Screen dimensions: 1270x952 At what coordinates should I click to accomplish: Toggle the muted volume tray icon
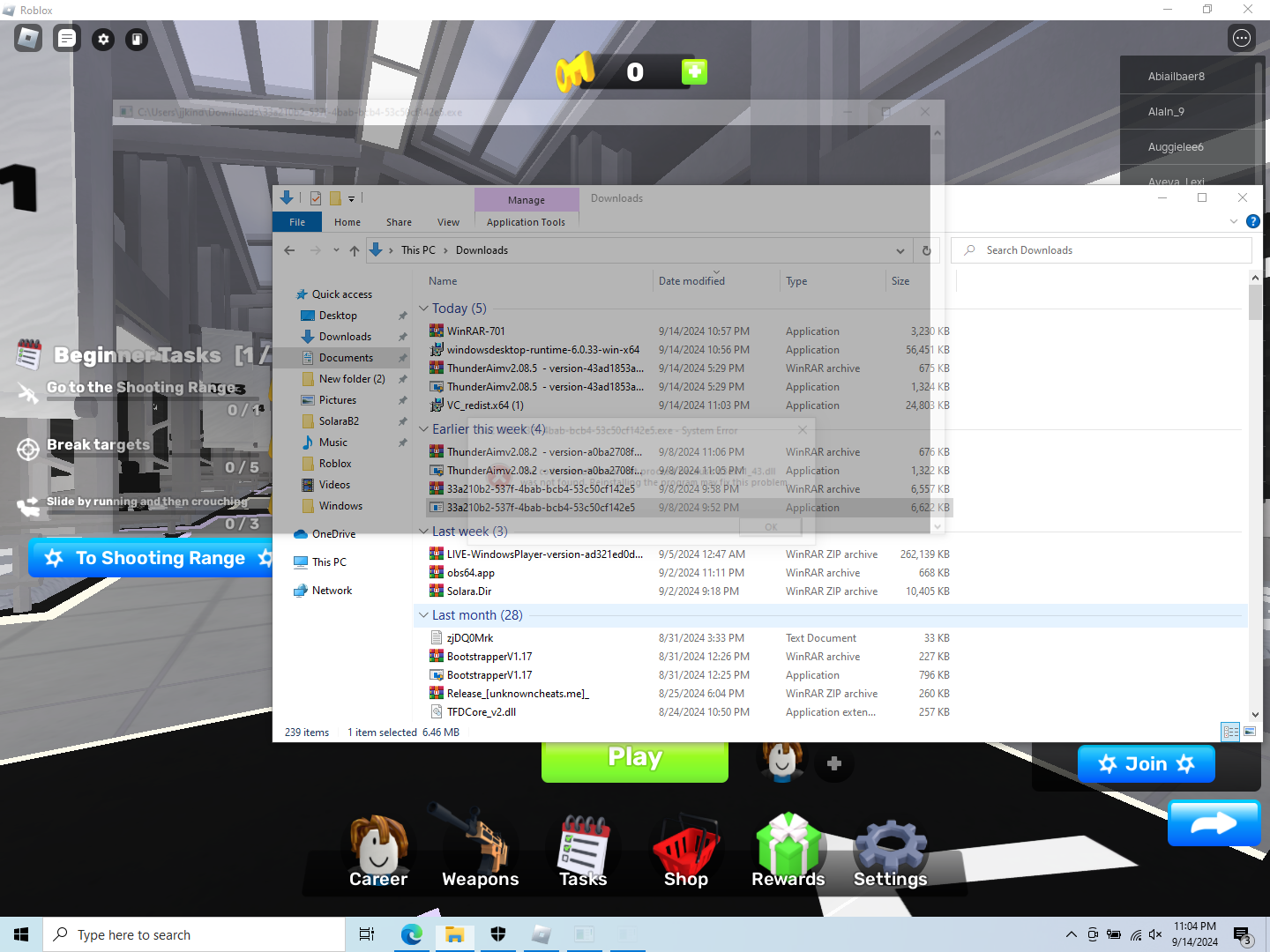tap(1156, 934)
